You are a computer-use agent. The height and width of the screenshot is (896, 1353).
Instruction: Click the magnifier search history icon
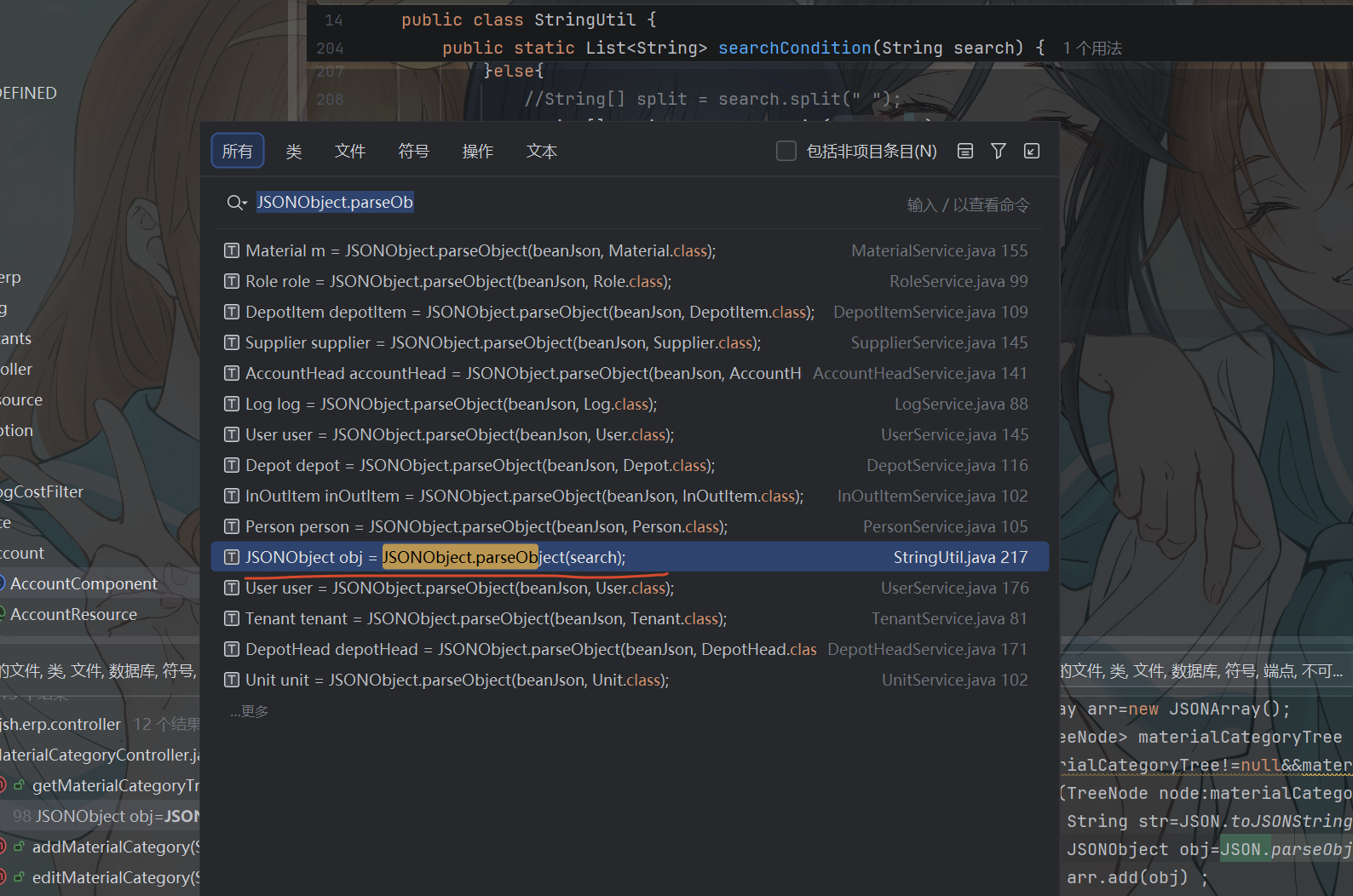[x=236, y=203]
